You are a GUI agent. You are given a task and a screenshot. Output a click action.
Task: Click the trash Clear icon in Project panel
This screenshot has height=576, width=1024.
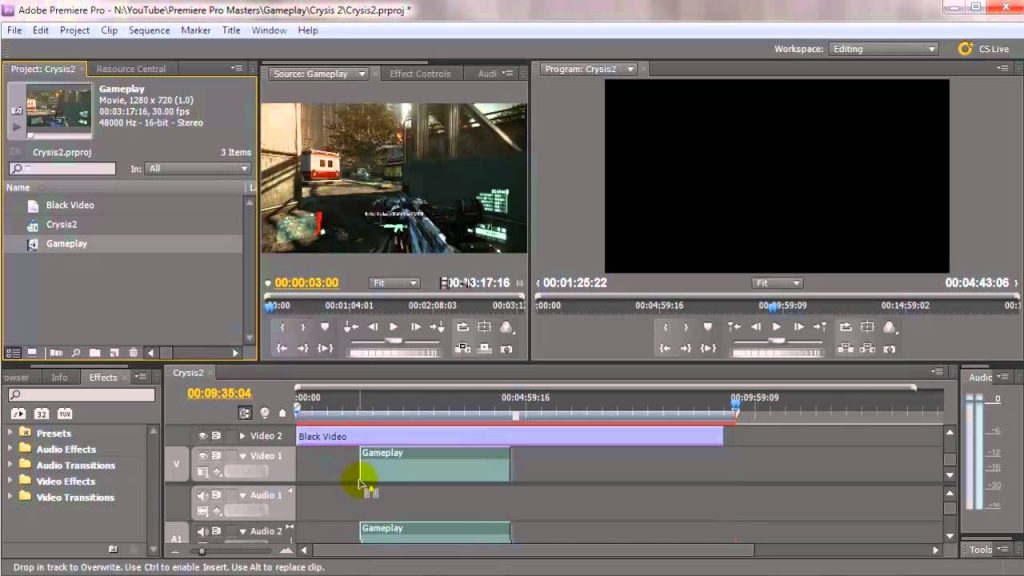click(133, 353)
